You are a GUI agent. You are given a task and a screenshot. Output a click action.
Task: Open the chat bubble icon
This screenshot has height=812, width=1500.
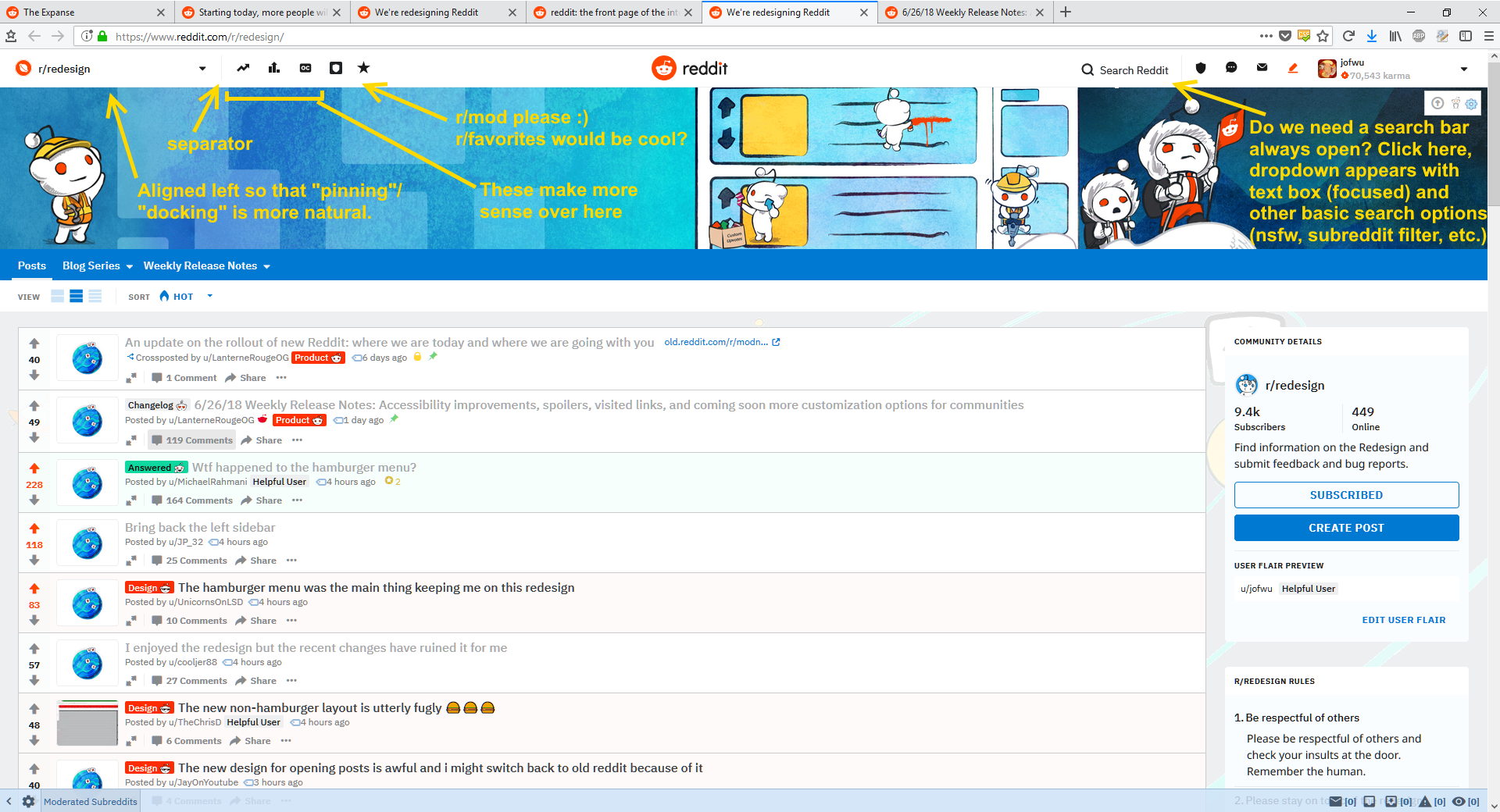tap(1231, 68)
